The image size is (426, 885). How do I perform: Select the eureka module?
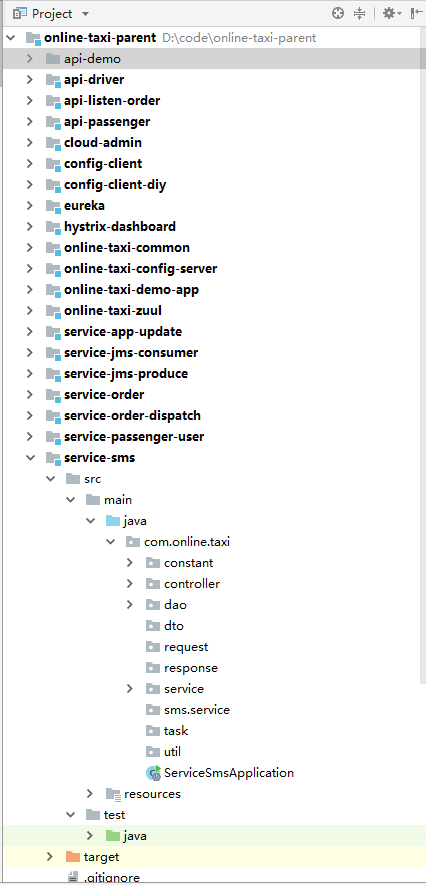84,205
